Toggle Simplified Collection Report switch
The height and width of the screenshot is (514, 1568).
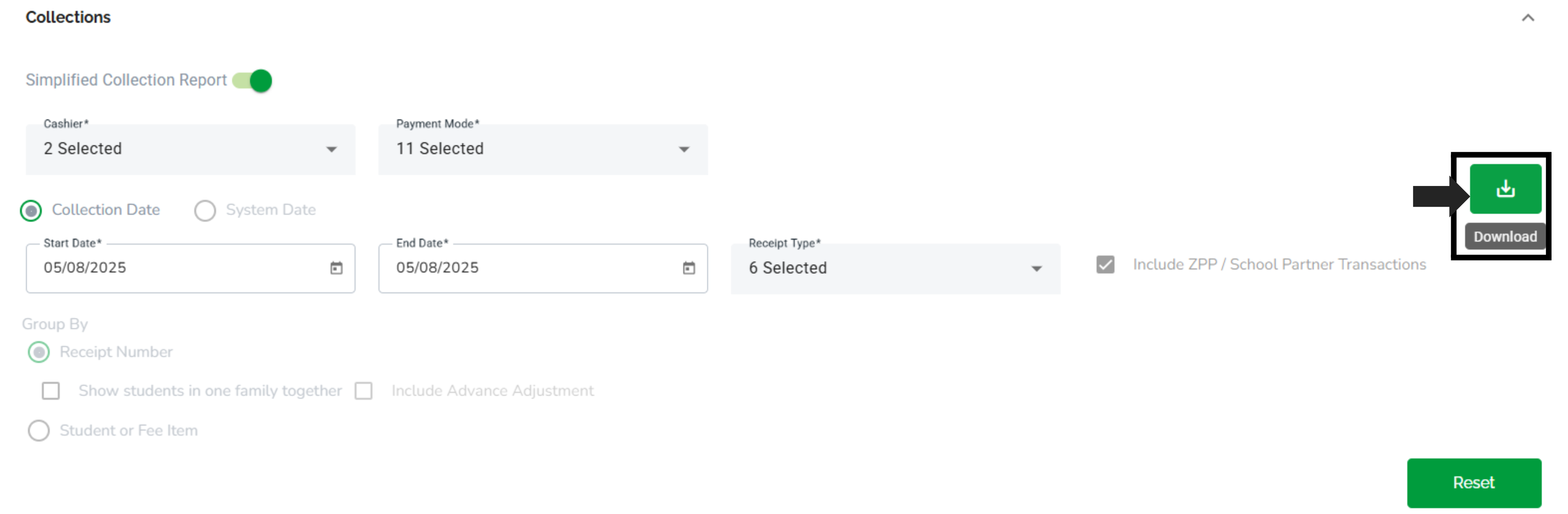(252, 80)
